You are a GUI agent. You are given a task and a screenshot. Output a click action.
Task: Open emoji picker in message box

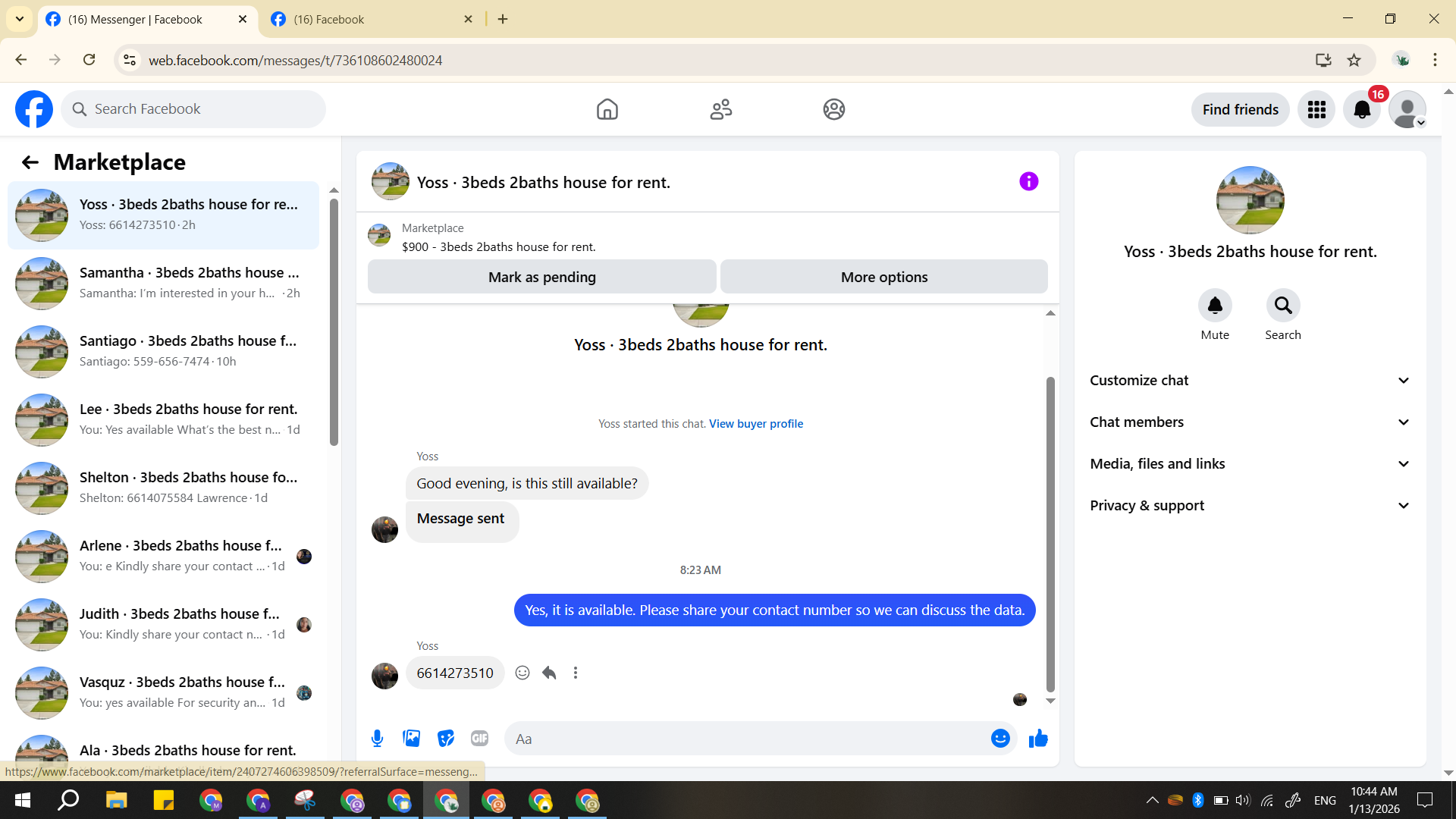1000,739
